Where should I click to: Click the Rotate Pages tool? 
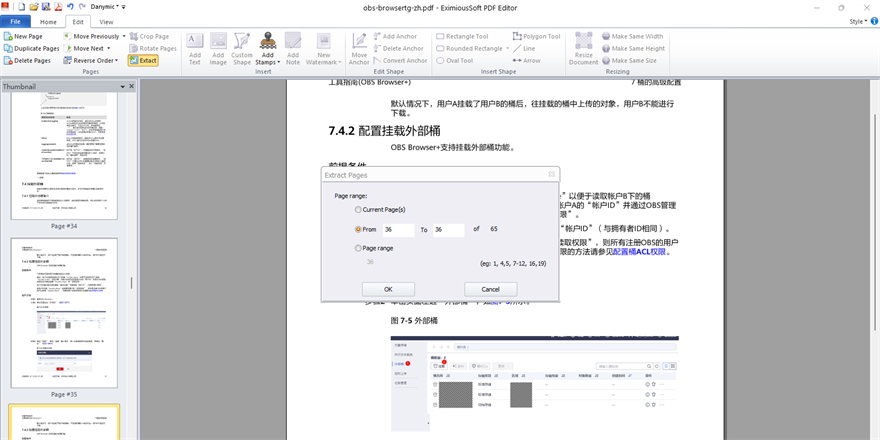click(x=153, y=48)
